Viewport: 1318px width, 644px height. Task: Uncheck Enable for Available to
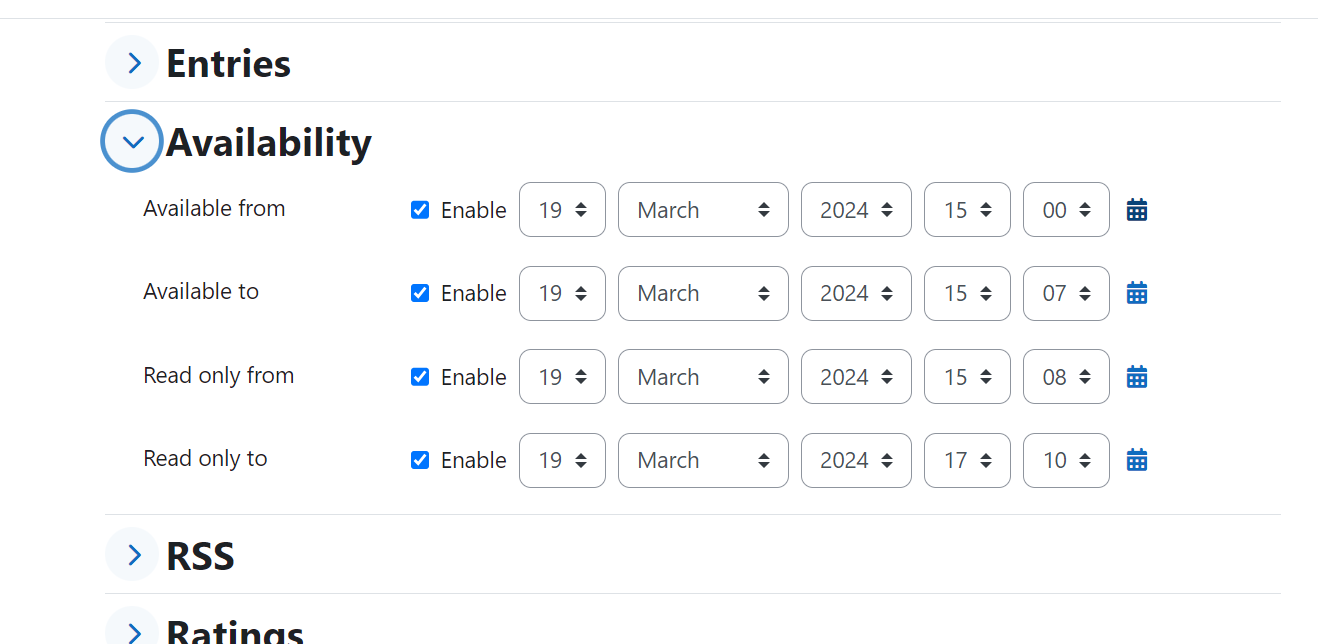pos(420,293)
